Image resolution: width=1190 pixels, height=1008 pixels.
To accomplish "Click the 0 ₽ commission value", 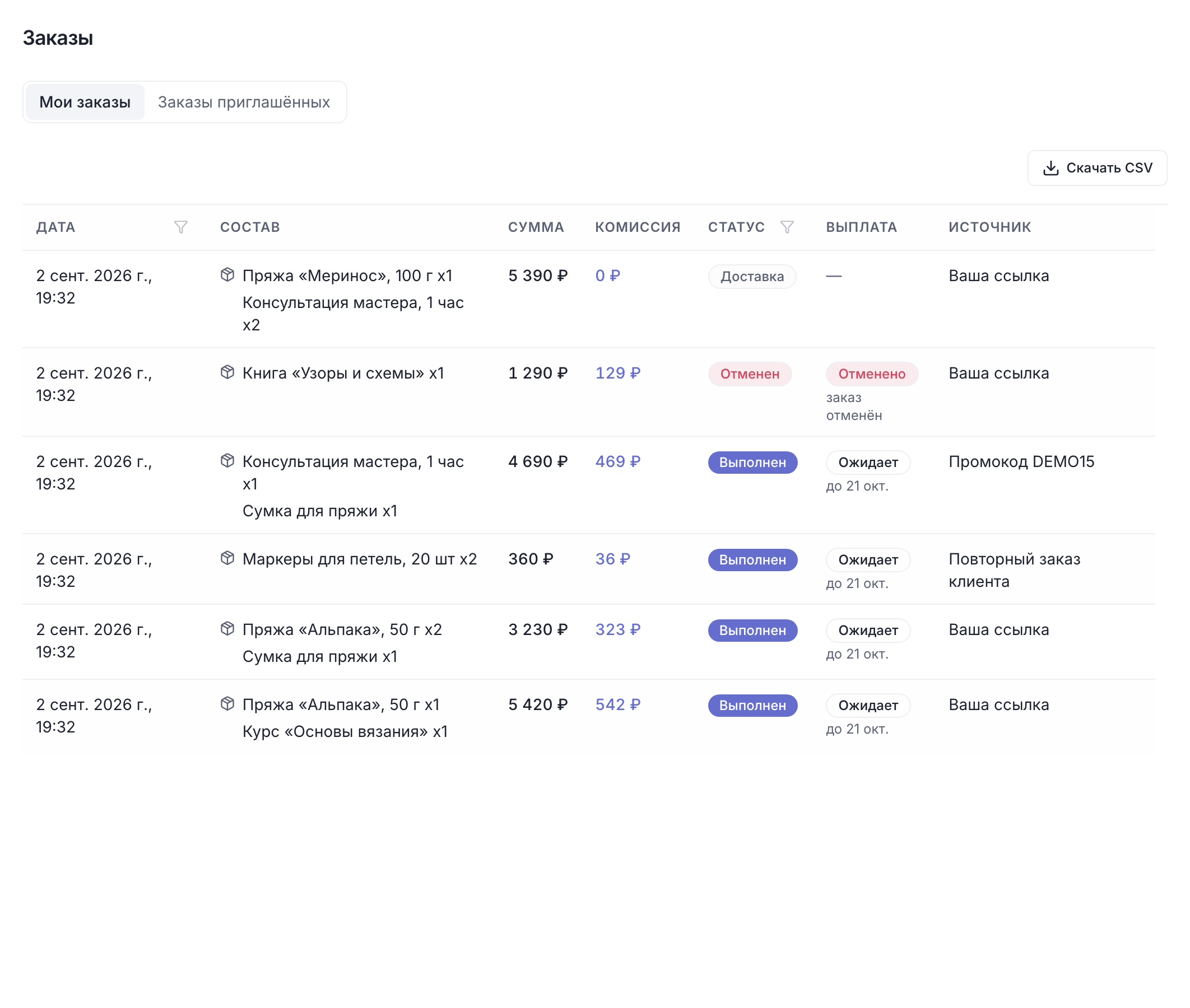I will (x=607, y=276).
